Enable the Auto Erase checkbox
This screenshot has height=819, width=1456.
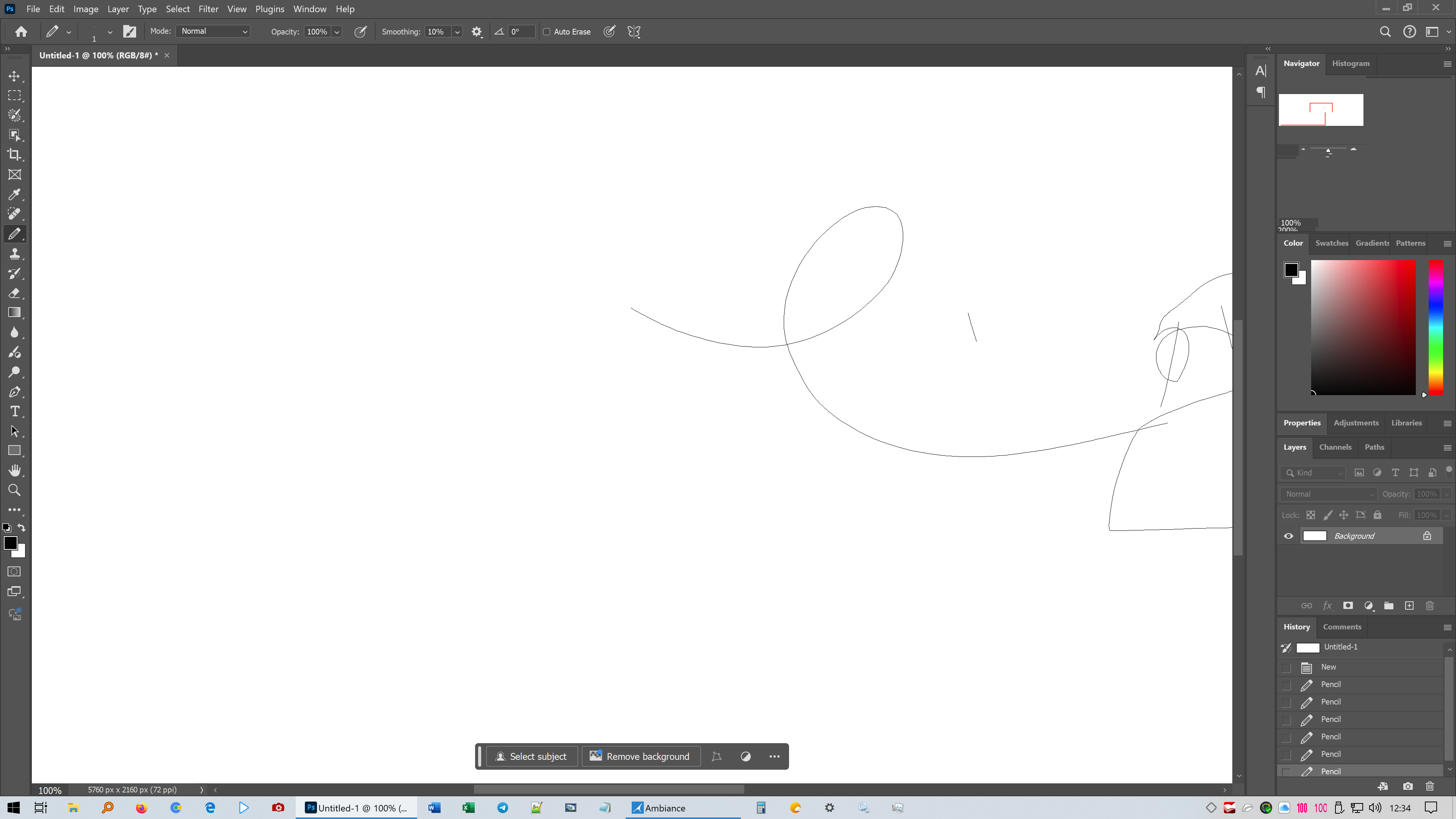(546, 31)
